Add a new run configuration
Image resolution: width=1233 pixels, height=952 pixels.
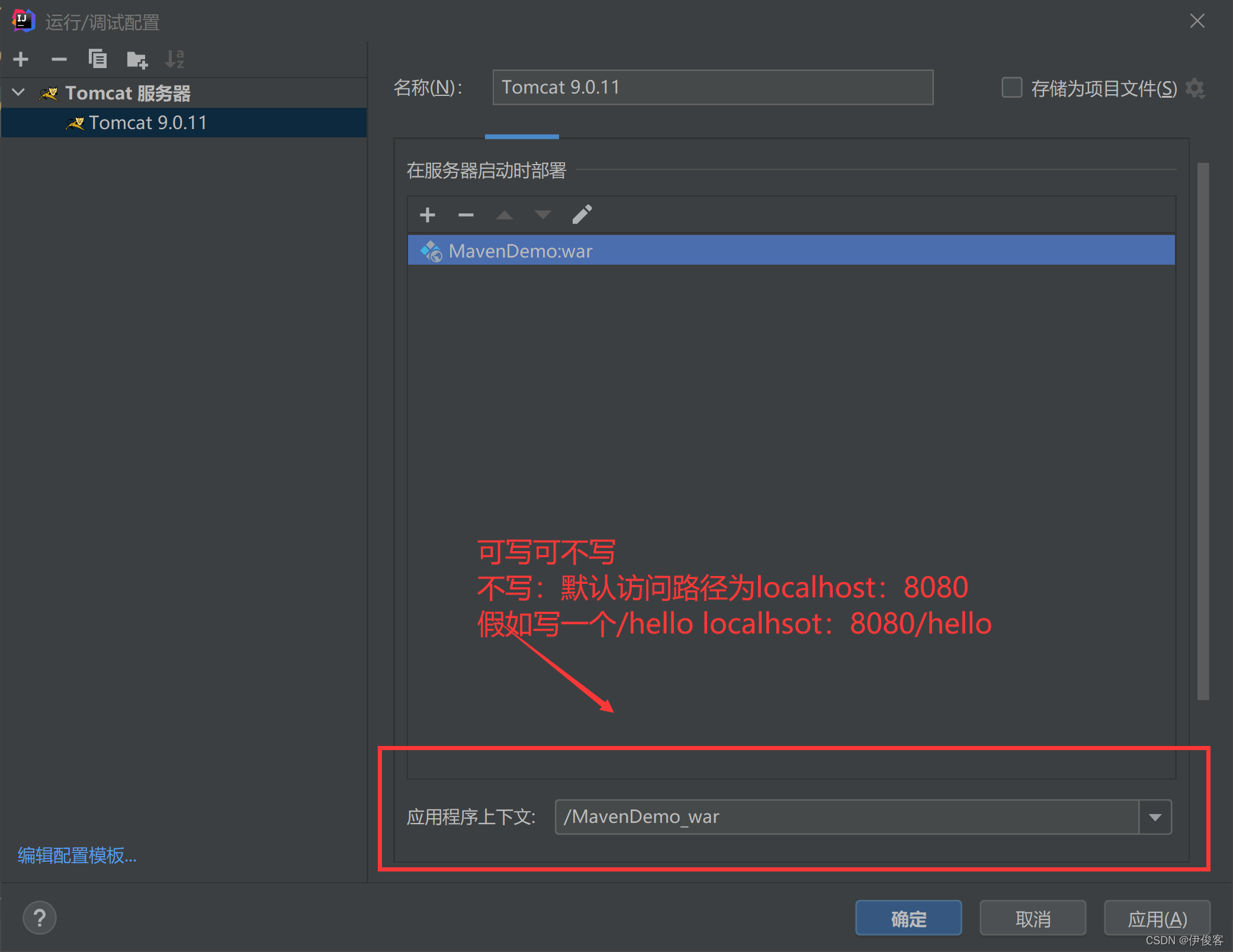pyautogui.click(x=21, y=59)
